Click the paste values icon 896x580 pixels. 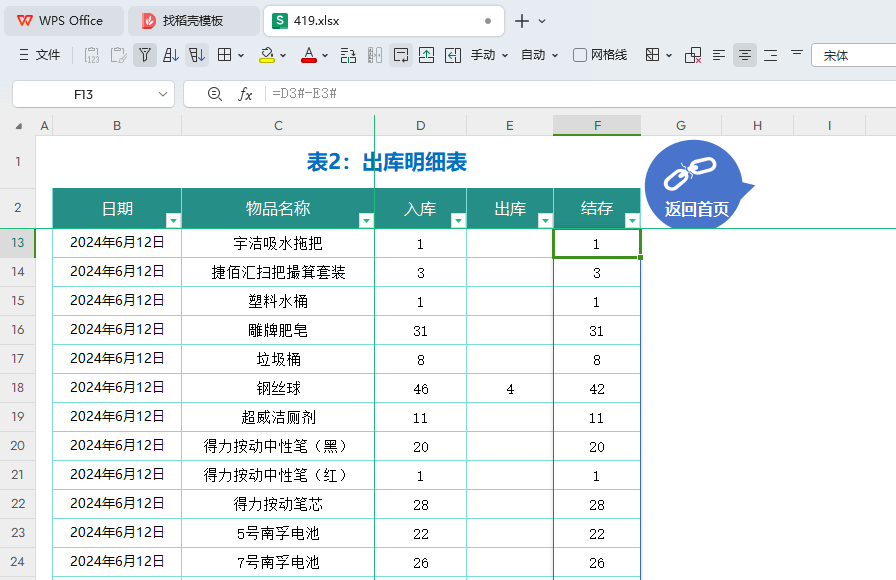point(92,55)
